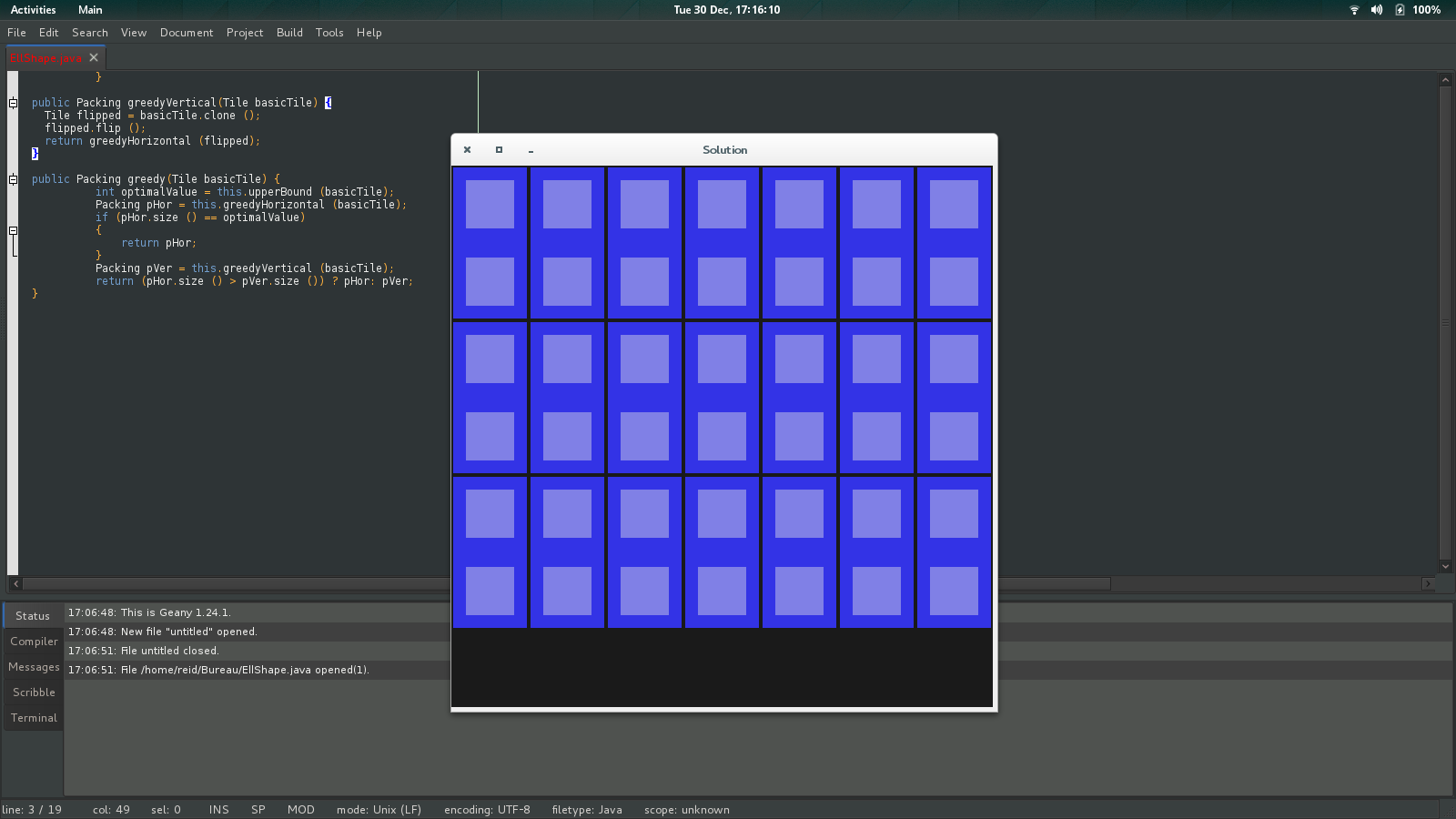Open the View menu
1456x819 pixels.
134,33
